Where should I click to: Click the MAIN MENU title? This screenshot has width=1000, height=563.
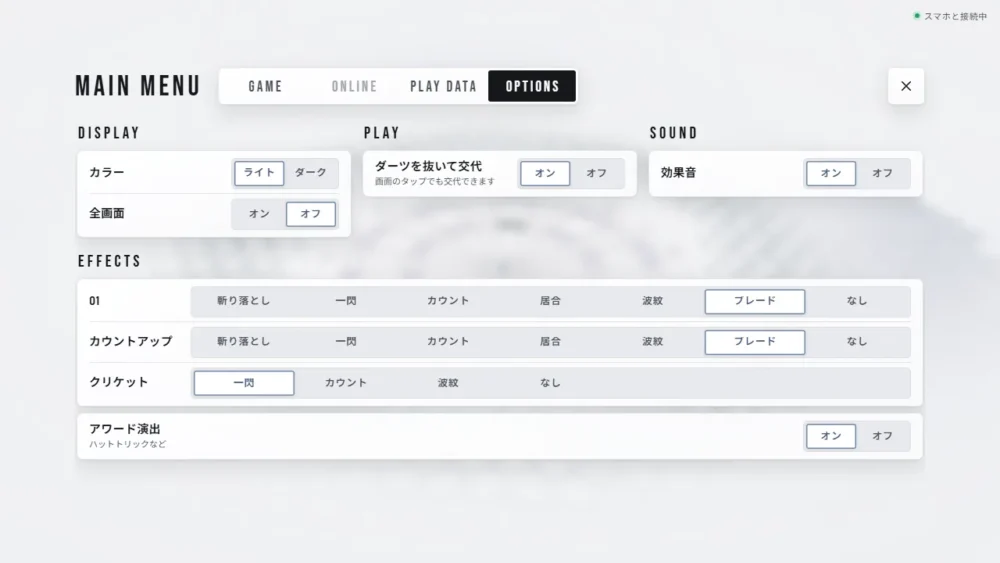[x=138, y=86]
